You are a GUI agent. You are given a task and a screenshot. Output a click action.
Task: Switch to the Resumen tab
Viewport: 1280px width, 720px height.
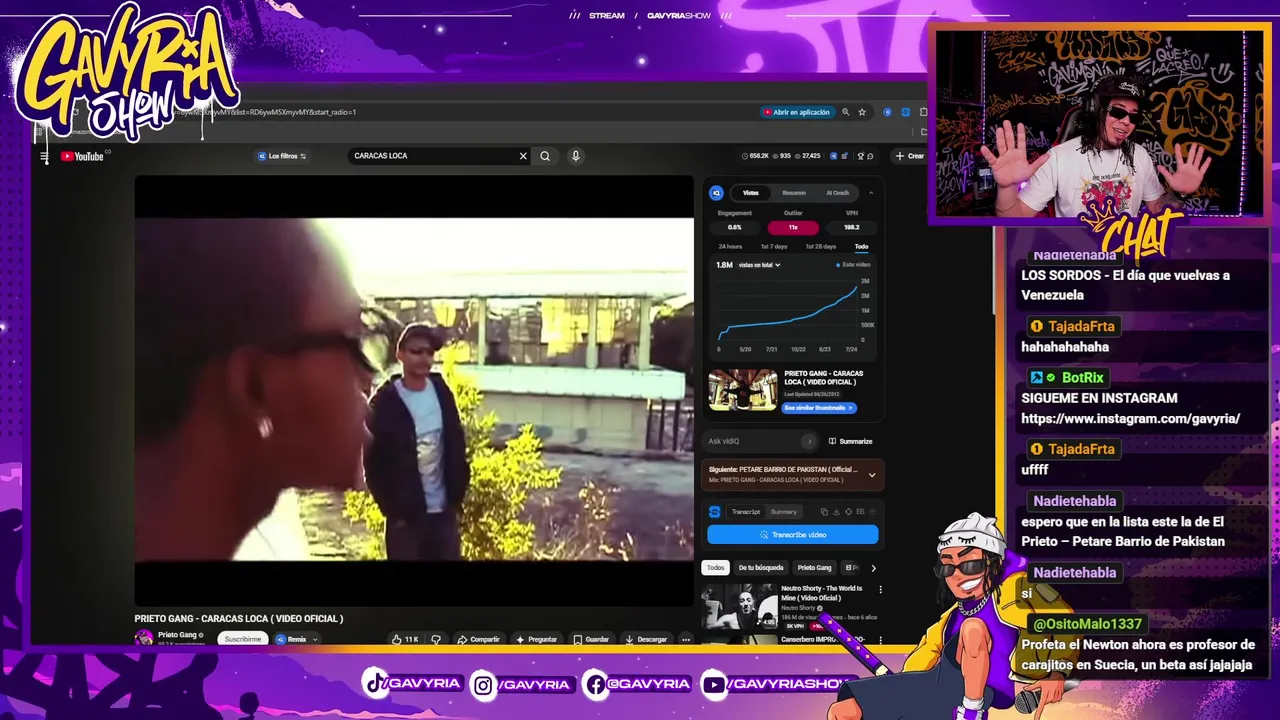click(x=794, y=193)
